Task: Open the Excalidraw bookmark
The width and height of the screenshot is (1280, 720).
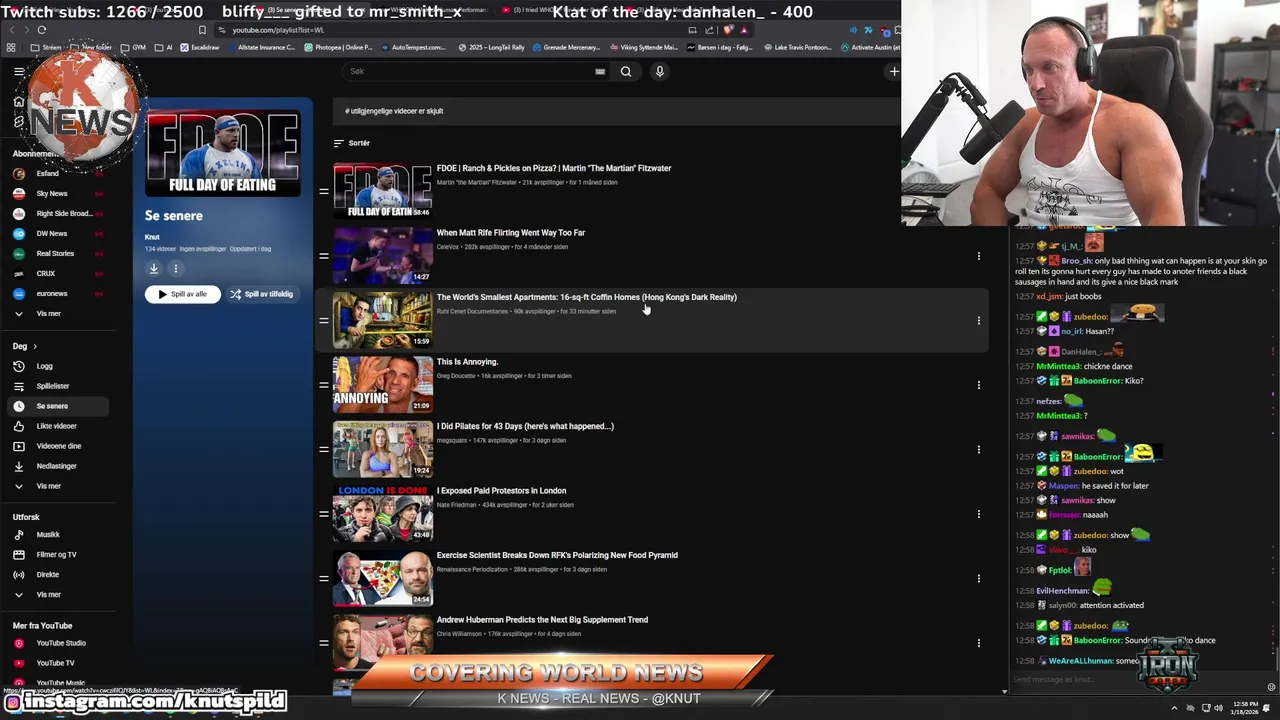Action: click(199, 47)
